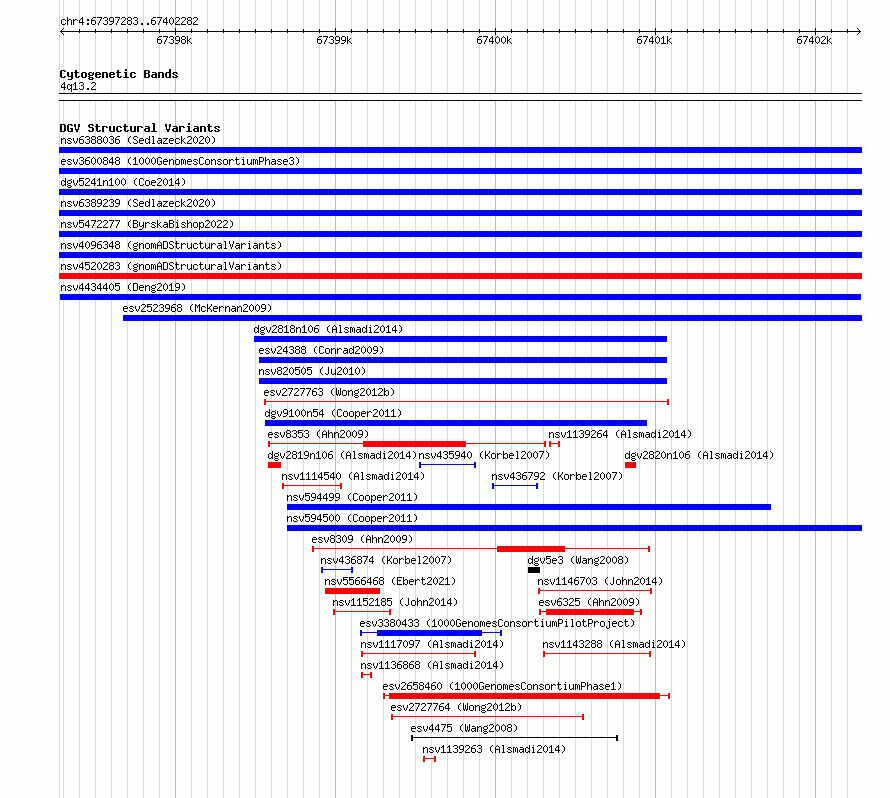
Task: Select the thick red esv6325 block
Action: tap(590, 612)
